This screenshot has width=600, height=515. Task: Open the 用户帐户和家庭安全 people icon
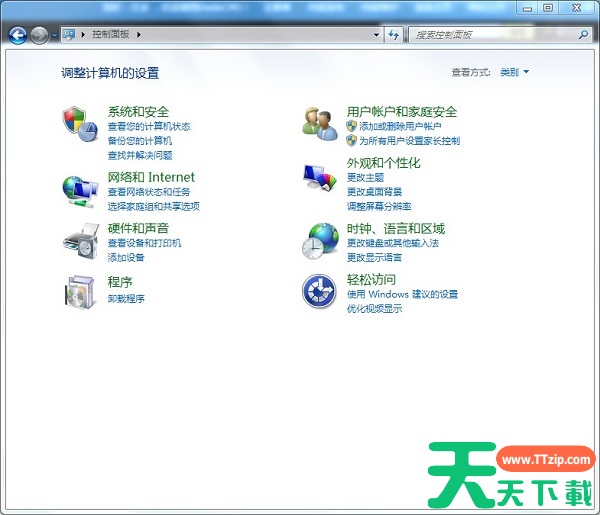320,124
